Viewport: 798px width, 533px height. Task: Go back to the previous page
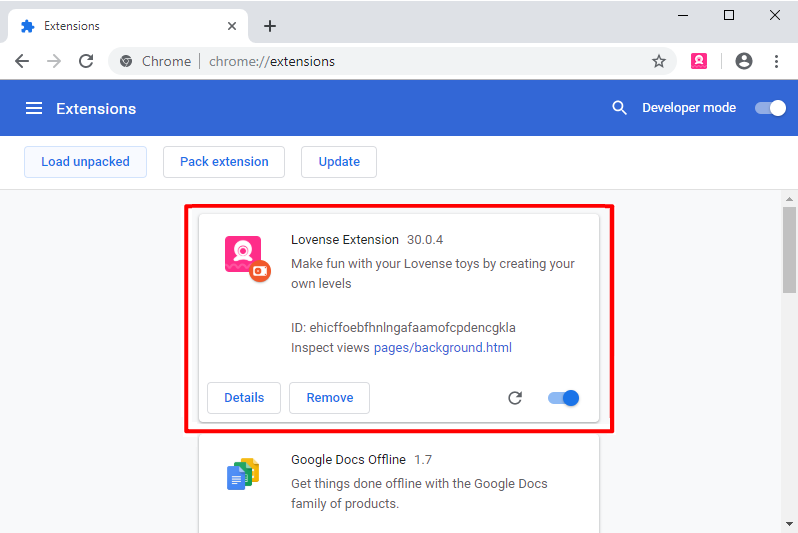pos(22,61)
